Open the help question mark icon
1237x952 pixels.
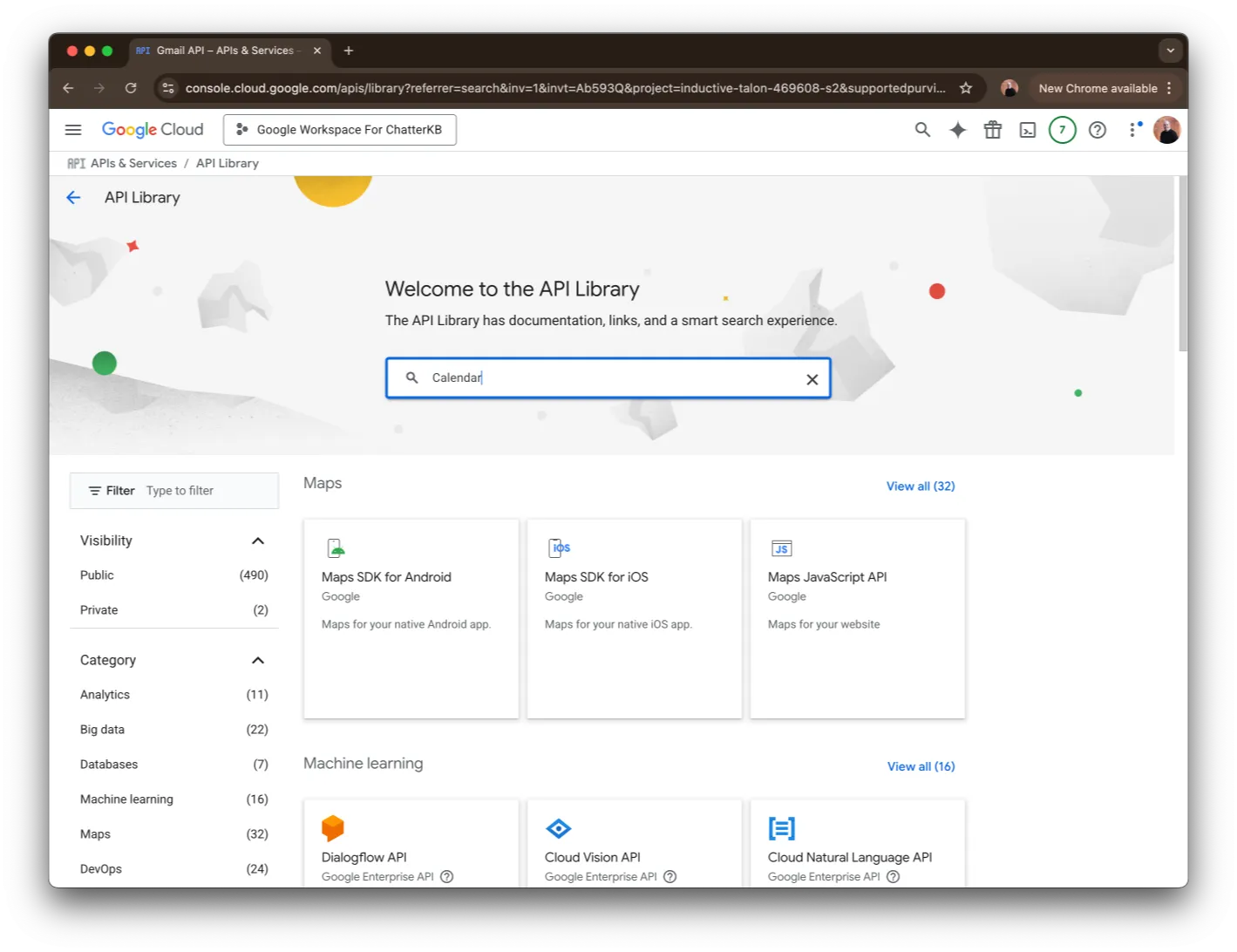[1098, 130]
